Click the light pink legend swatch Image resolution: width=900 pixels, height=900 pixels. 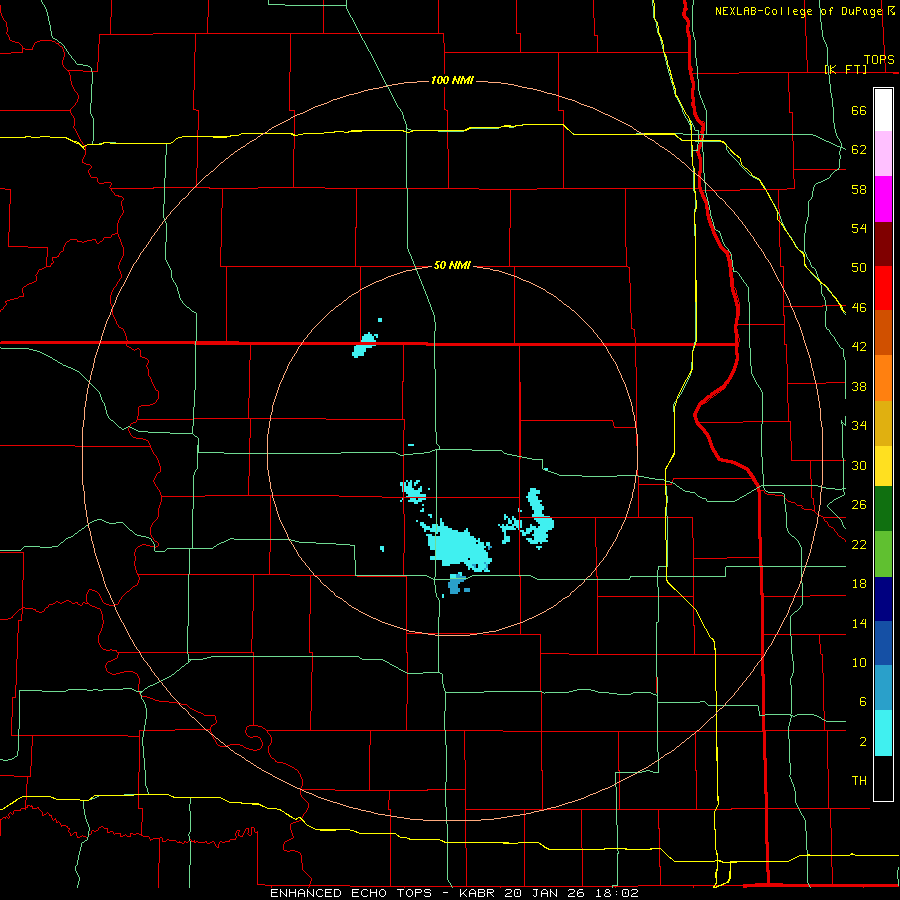click(x=883, y=154)
